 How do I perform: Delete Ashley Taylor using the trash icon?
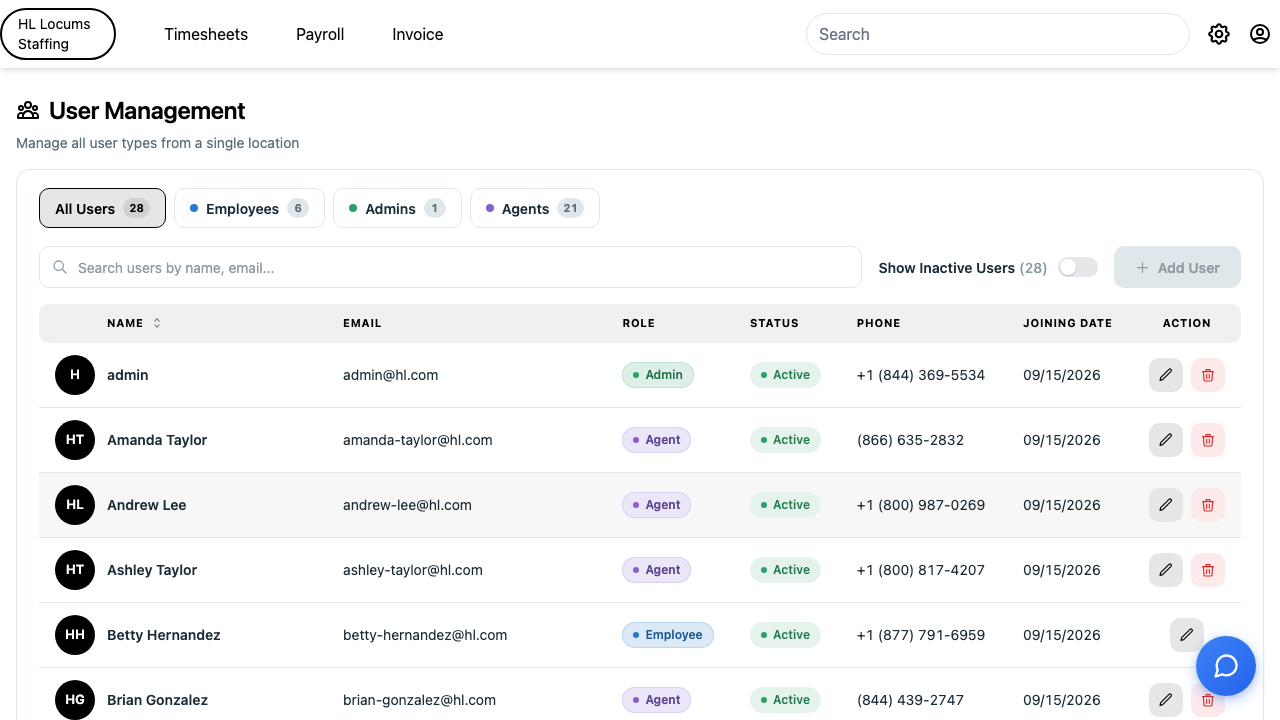pos(1208,570)
